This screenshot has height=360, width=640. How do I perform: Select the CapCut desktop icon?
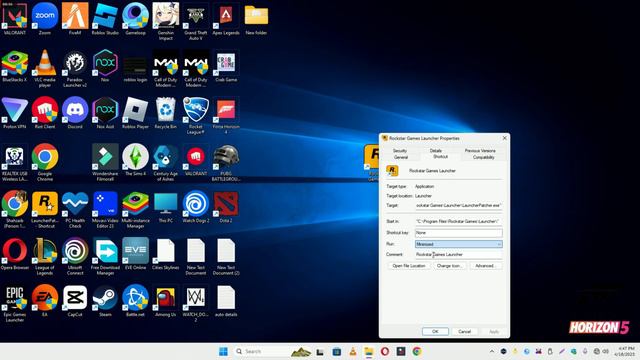(x=75, y=301)
